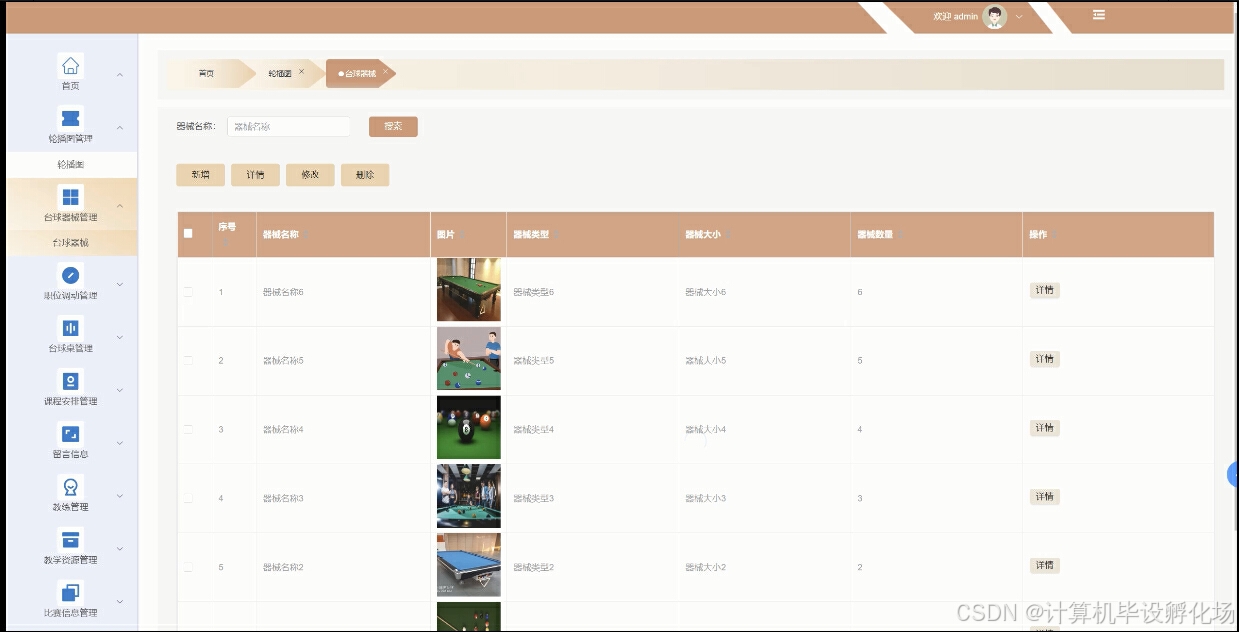Expand the 比赛信息管理 chevron
1239x632 pixels.
pos(120,602)
